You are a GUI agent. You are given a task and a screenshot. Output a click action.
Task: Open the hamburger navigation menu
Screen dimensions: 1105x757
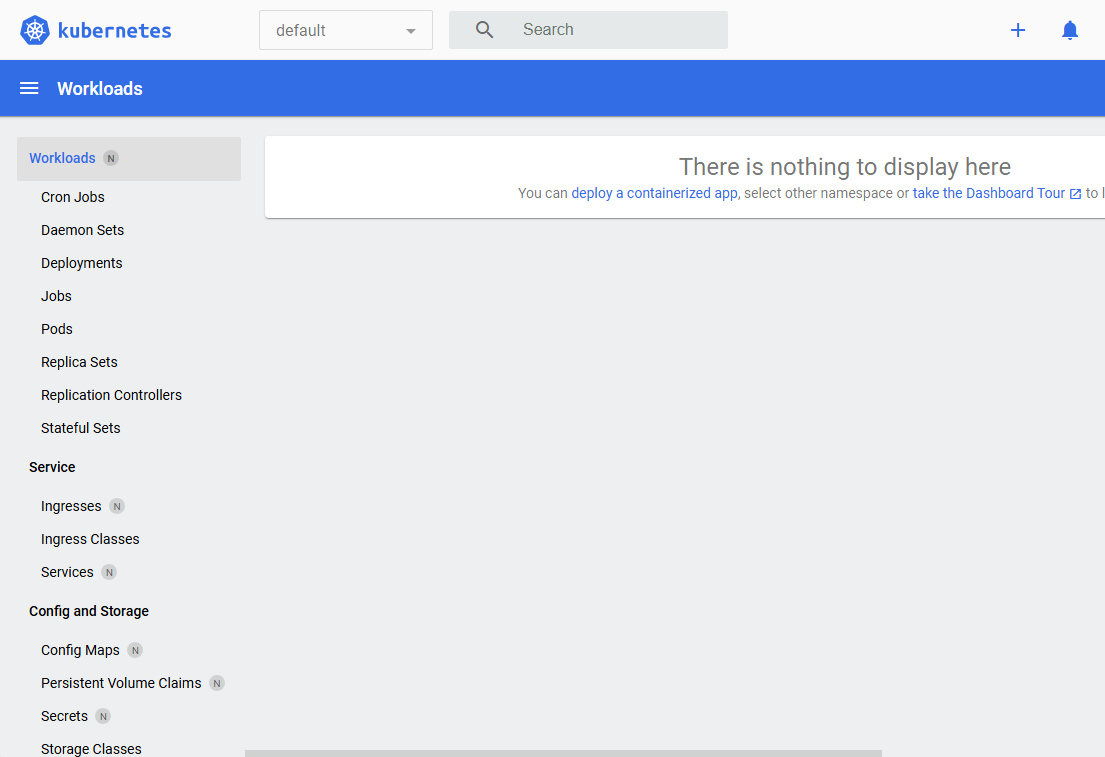pos(29,88)
